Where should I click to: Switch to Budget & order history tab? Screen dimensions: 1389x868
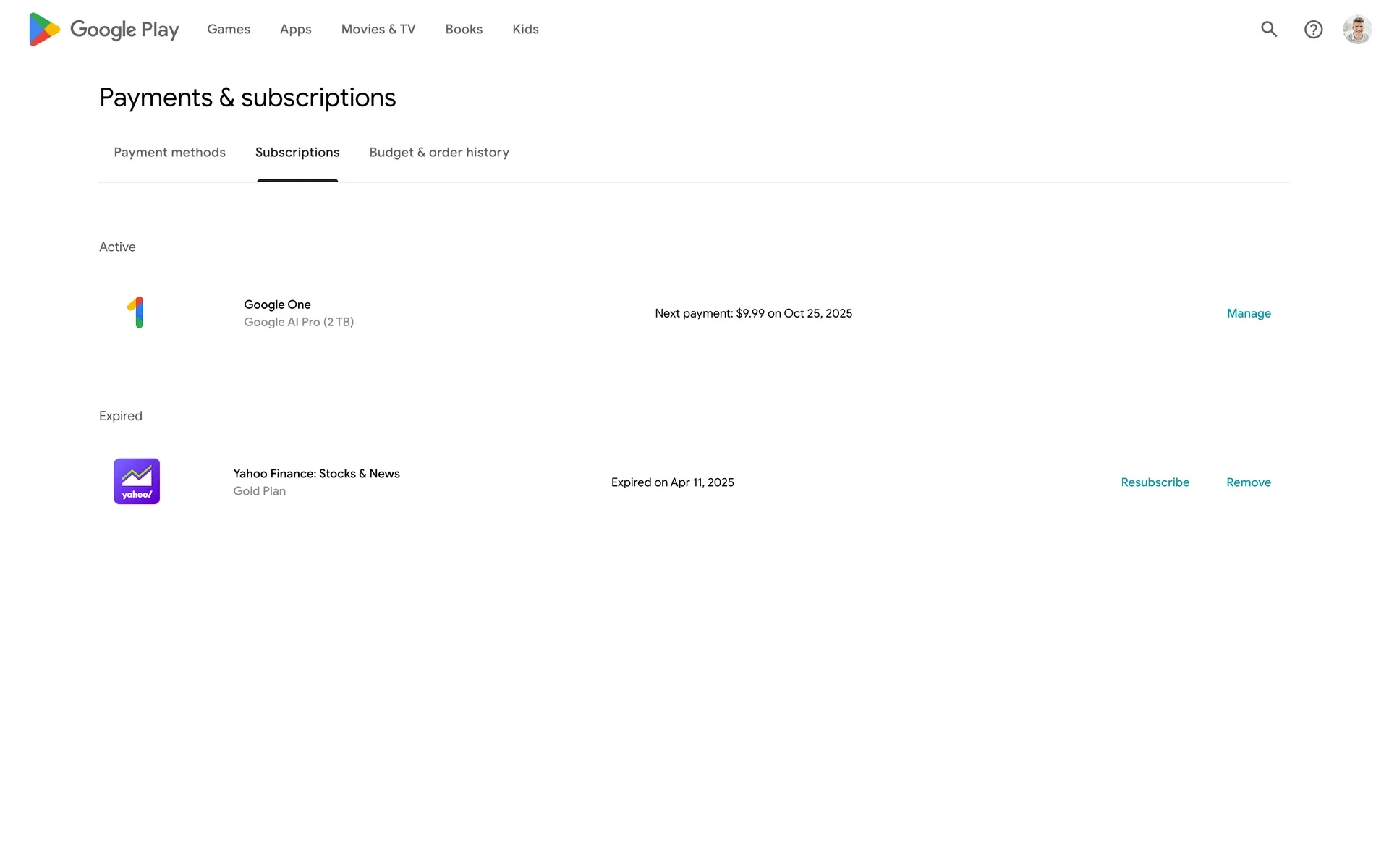[x=439, y=153]
